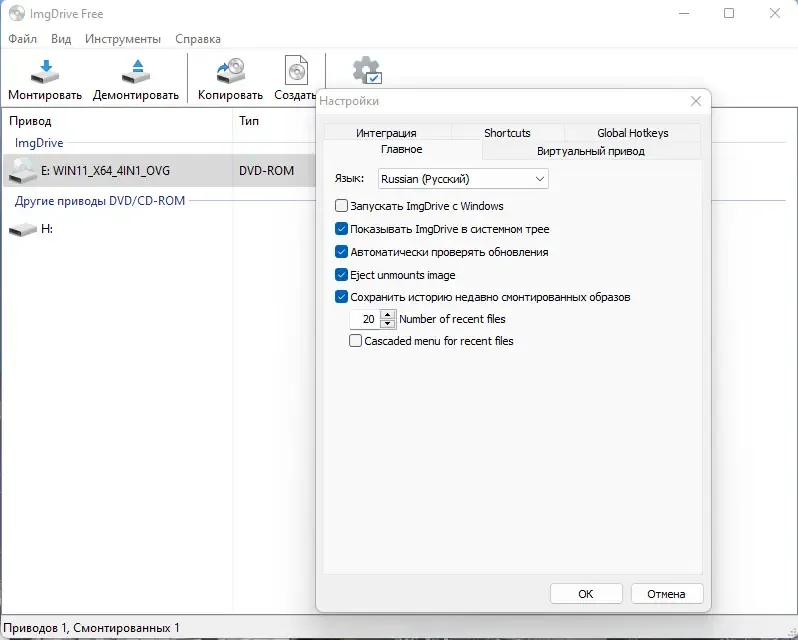798x640 pixels.
Task: Switch to the Shortcuts tab
Action: pos(507,133)
